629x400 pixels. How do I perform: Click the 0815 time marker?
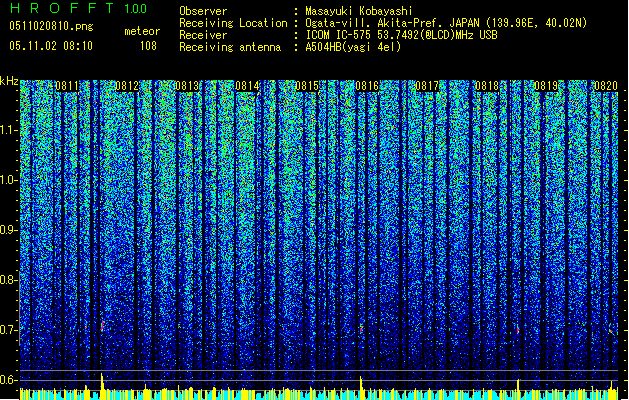coord(307,86)
